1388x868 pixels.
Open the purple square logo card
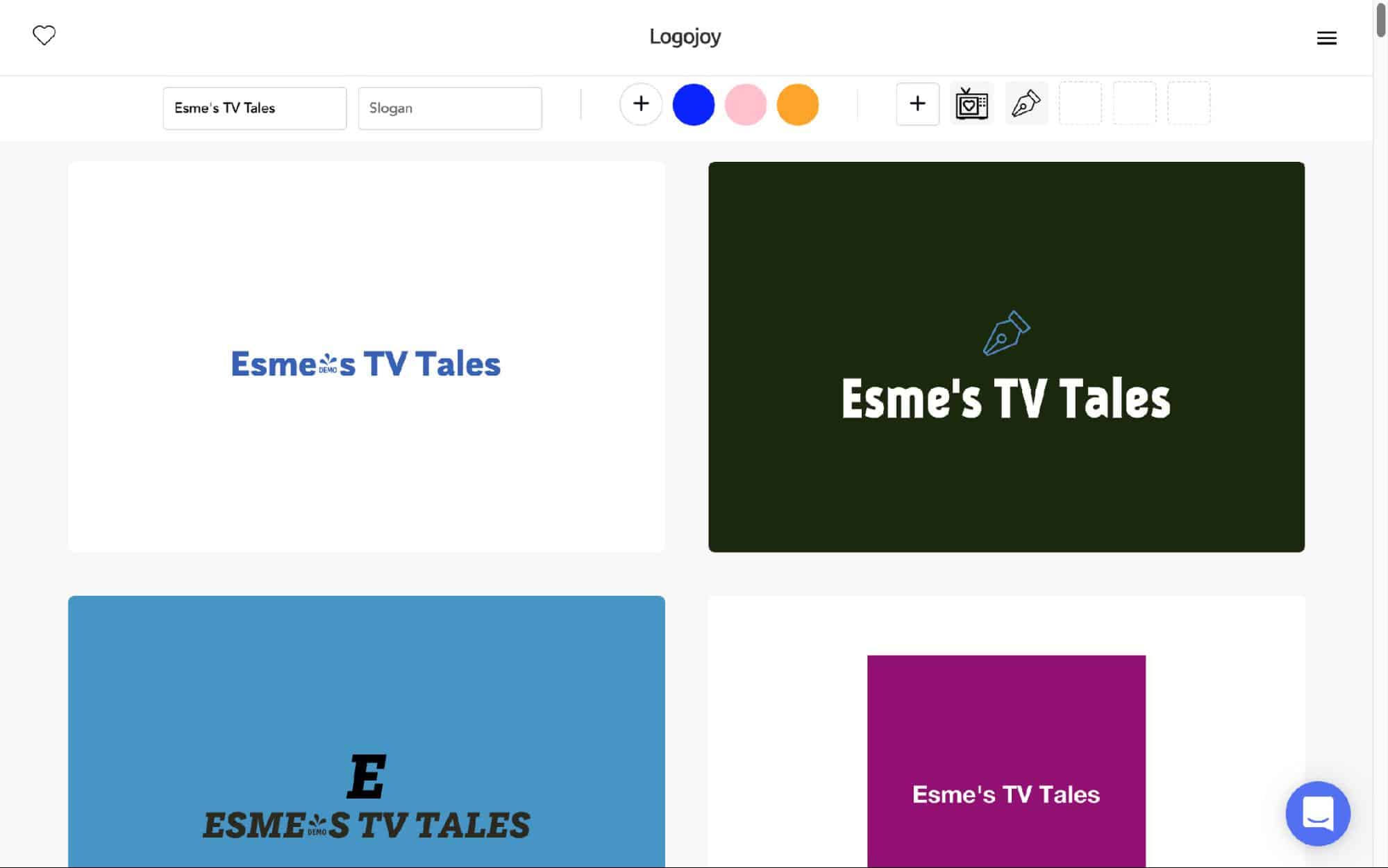point(1006,731)
